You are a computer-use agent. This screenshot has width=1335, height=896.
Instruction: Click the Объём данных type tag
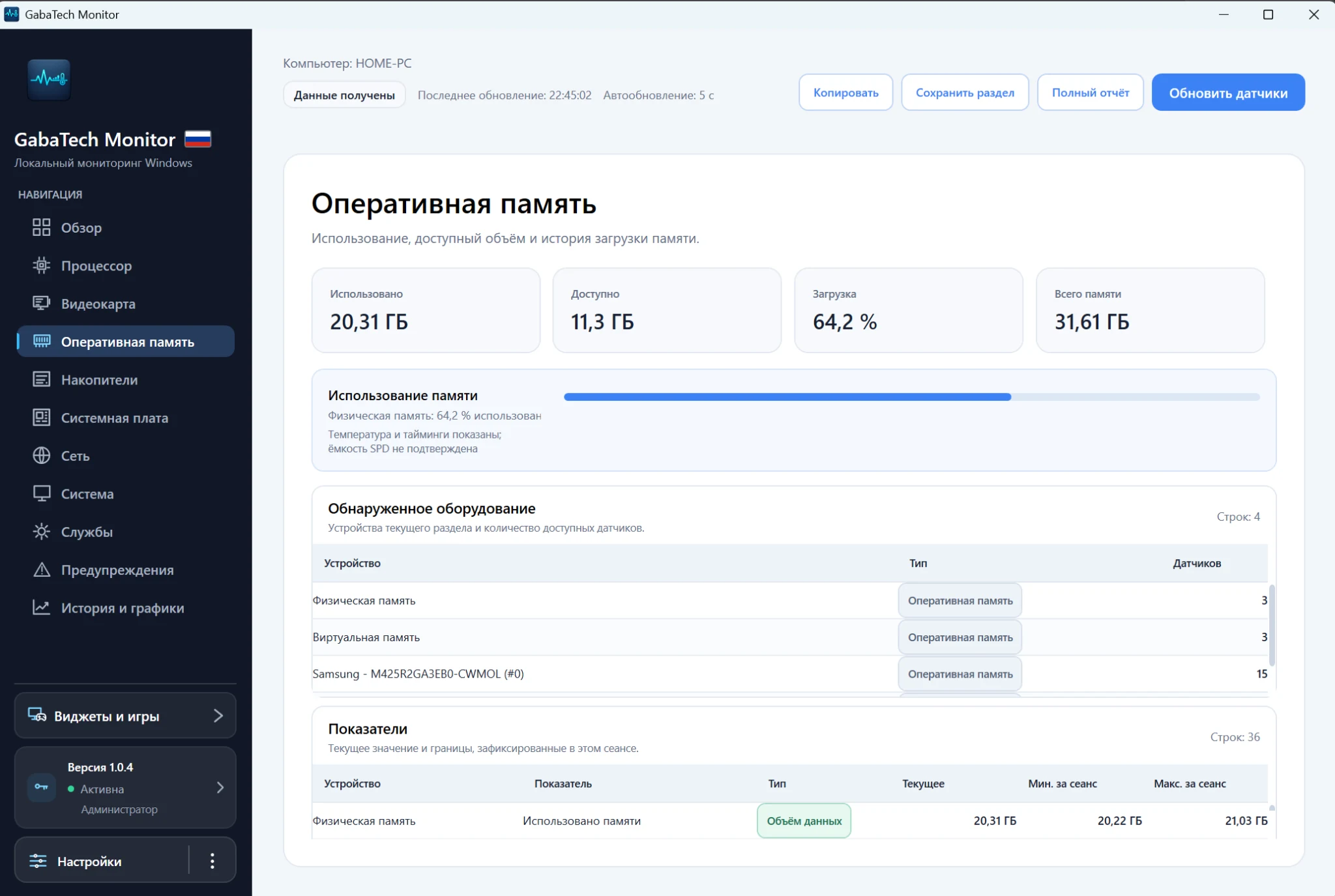tap(804, 820)
